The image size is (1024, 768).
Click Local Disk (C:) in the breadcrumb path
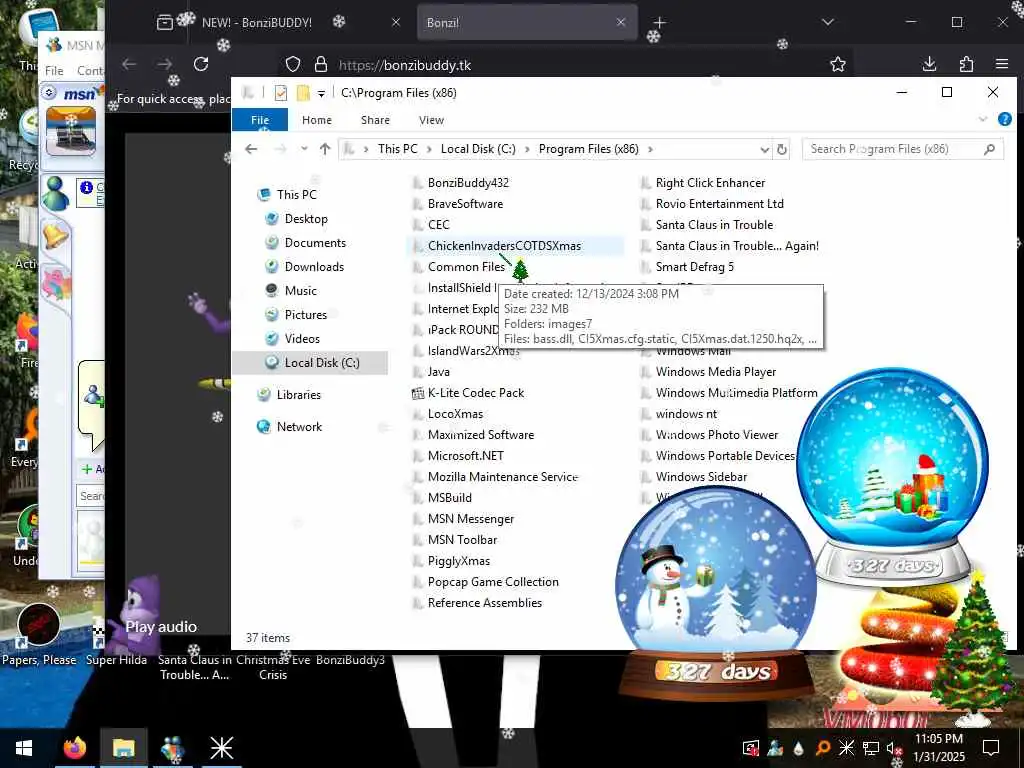tap(478, 149)
